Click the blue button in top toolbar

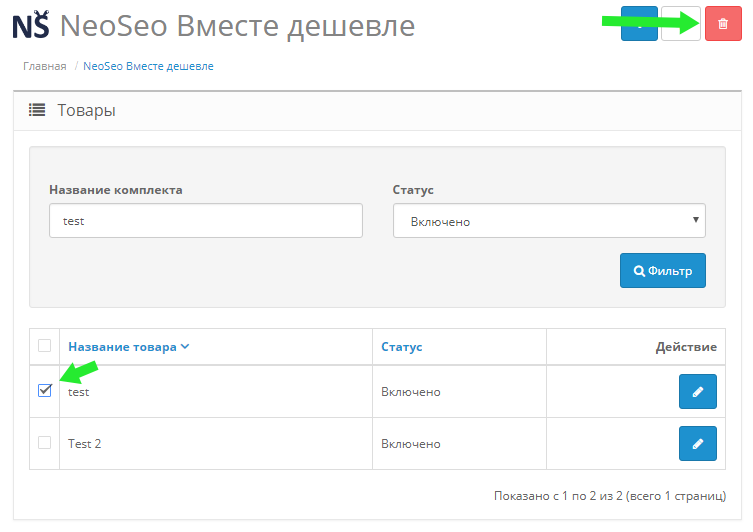639,24
